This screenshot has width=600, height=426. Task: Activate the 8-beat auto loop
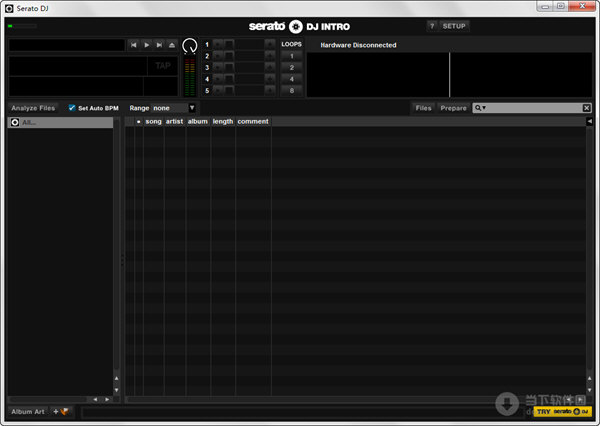[292, 91]
